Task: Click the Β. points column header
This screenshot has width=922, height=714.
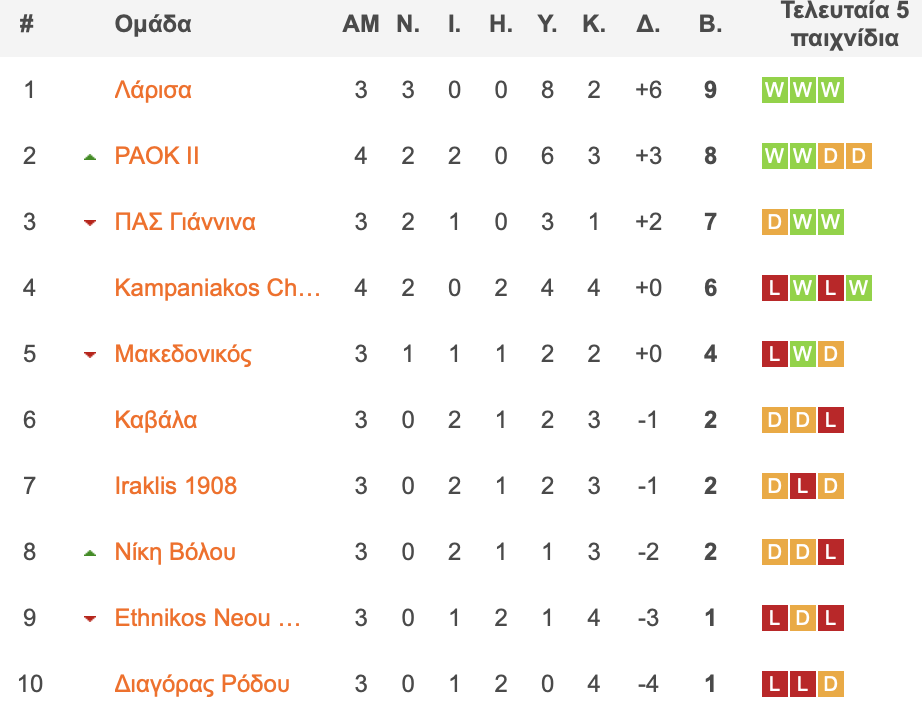Action: click(x=710, y=24)
